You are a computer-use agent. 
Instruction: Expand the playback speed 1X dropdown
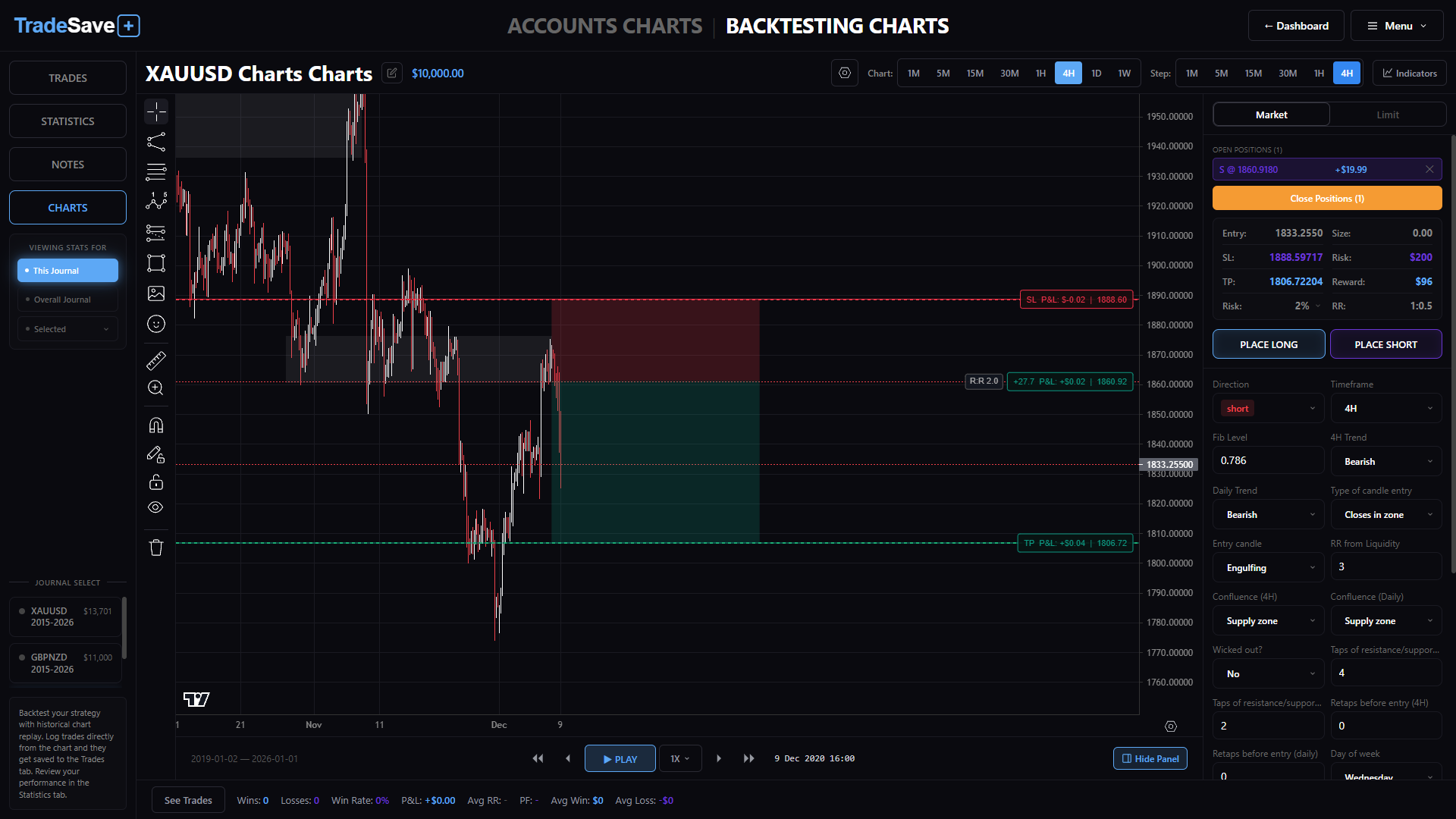point(679,759)
